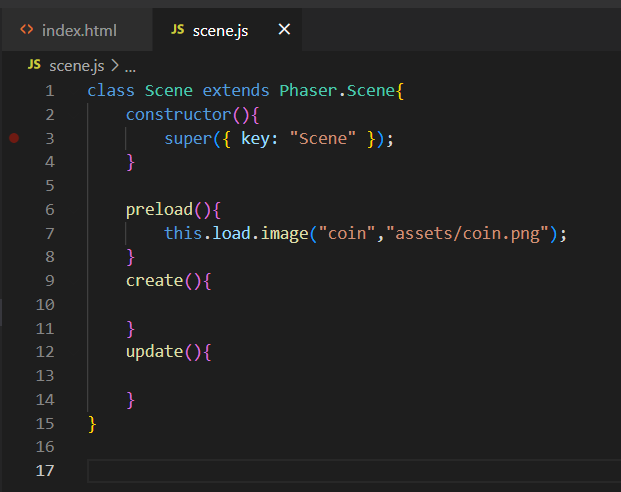Click 'load' on line 7
Screen dimensions: 621x492
[x=232, y=233]
